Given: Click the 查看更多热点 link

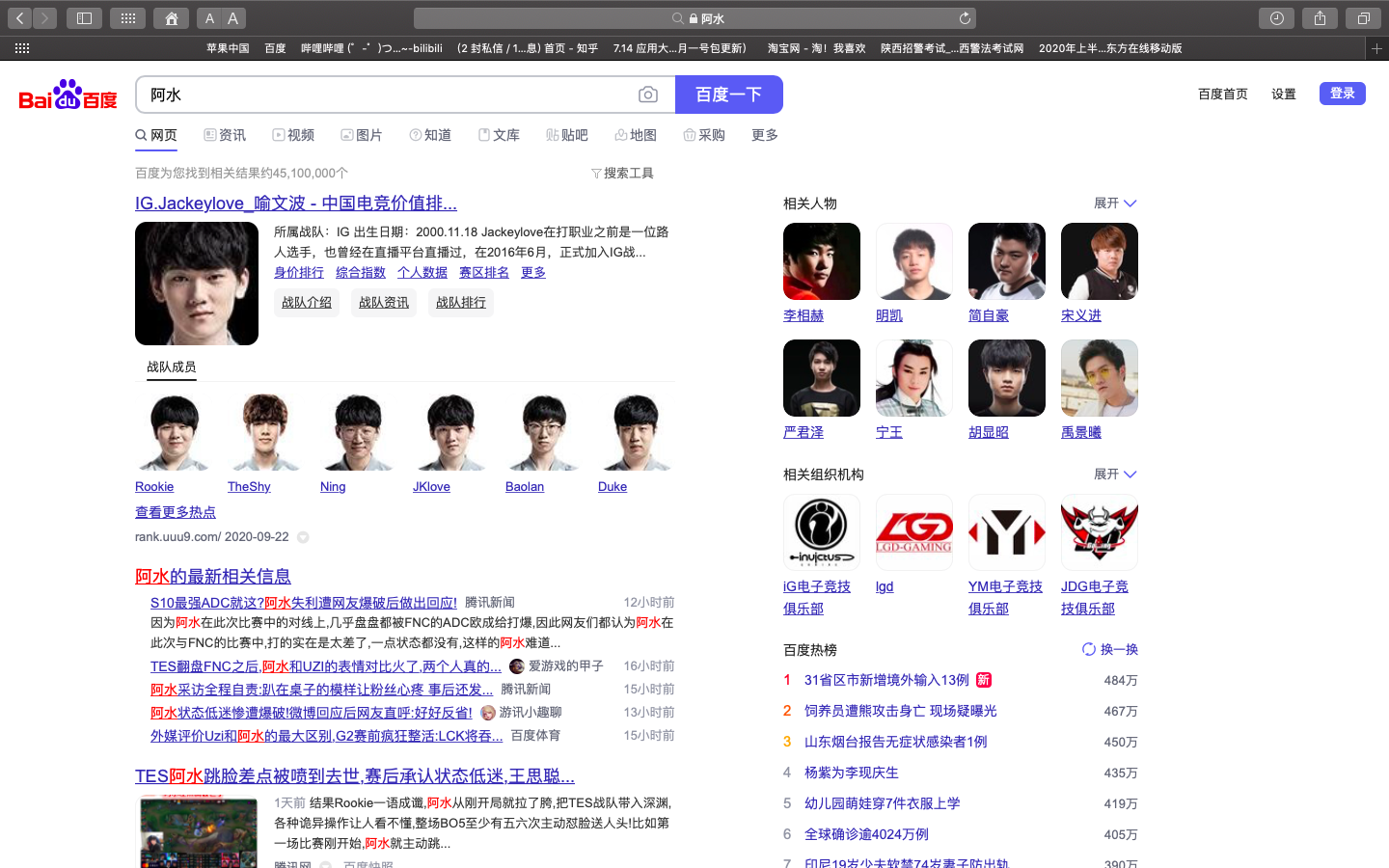Looking at the screenshot, I should [x=176, y=512].
